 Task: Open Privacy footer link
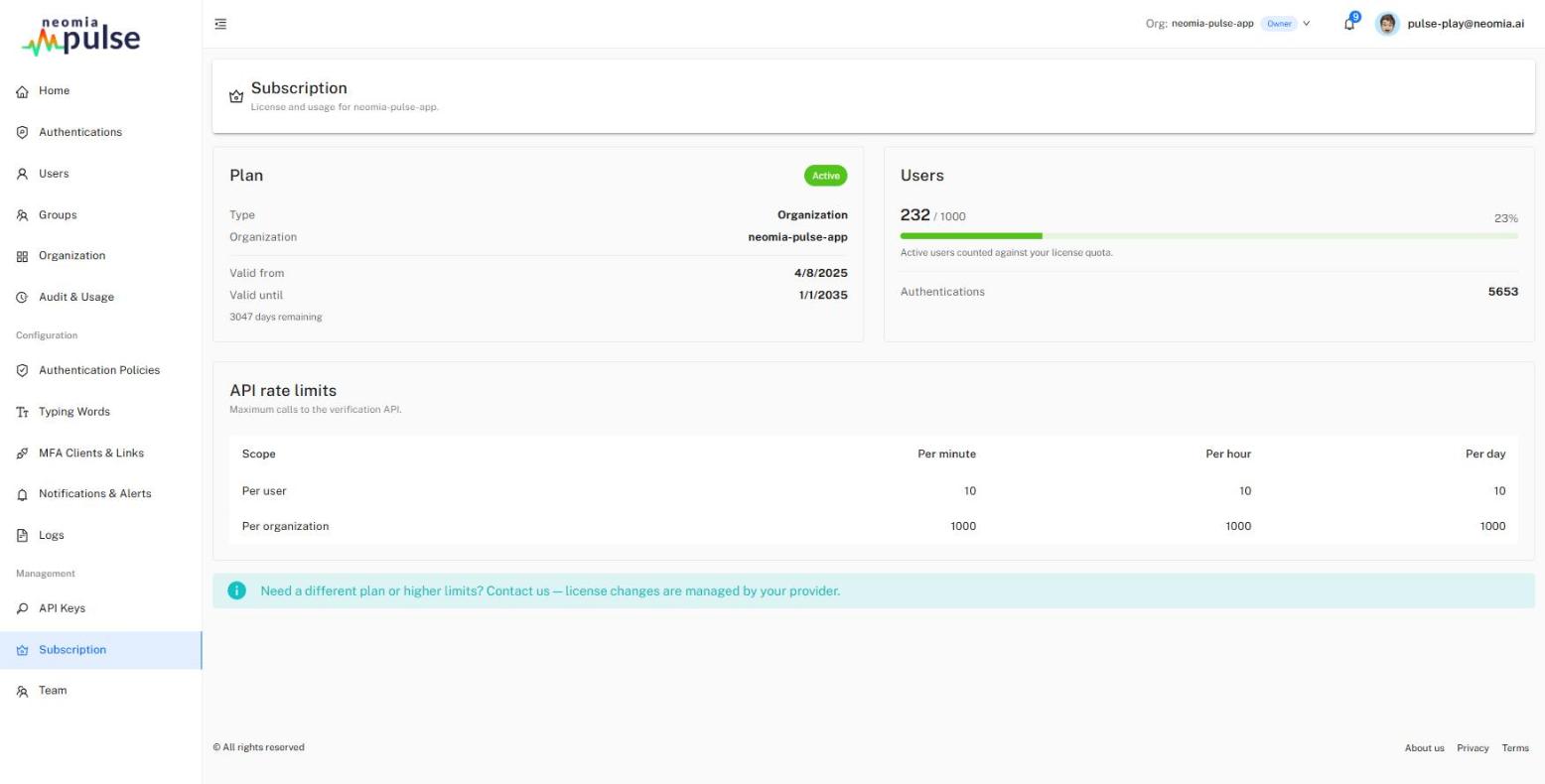pyautogui.click(x=1473, y=748)
